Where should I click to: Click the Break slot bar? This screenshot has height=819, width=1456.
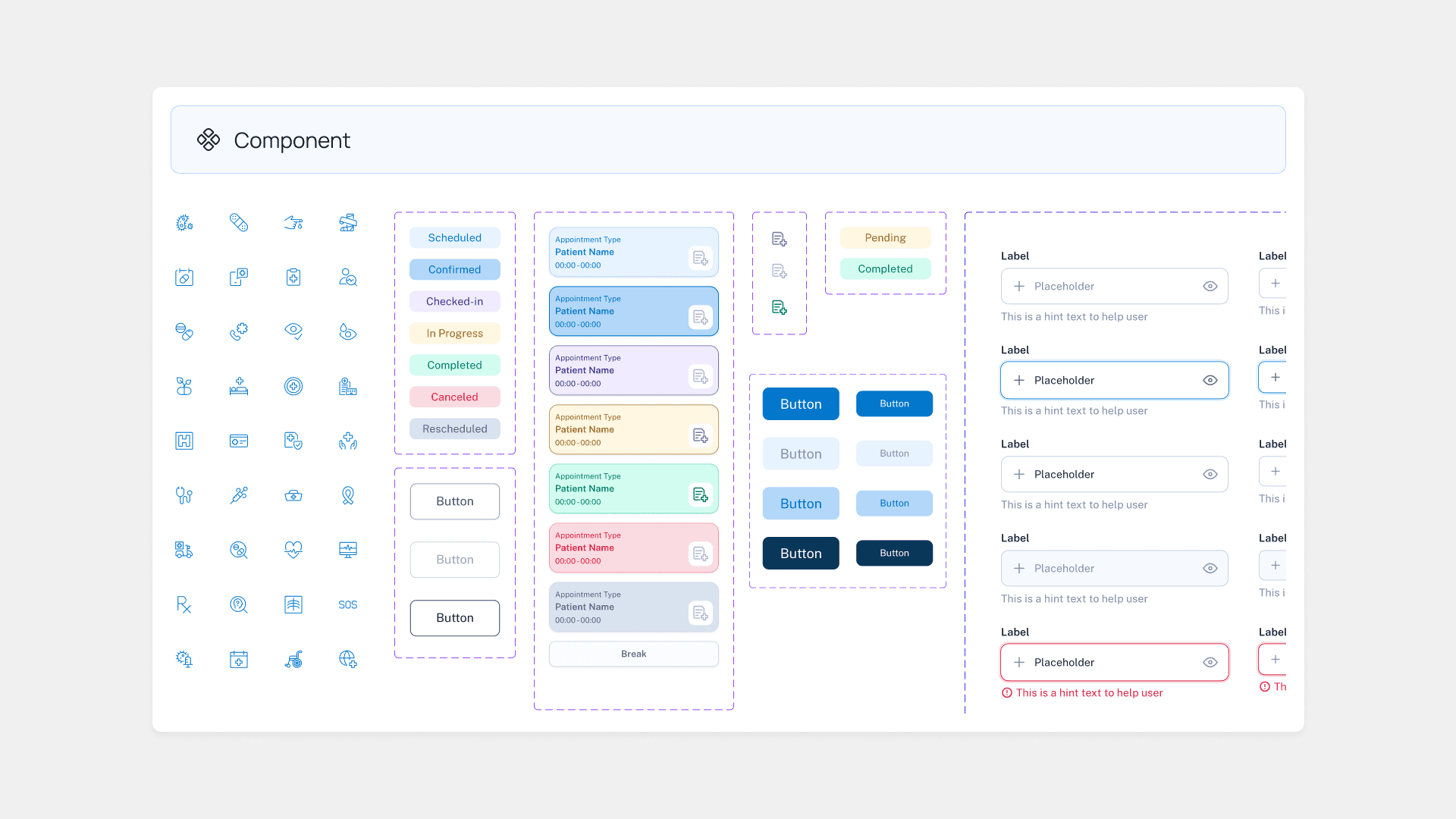click(x=633, y=654)
